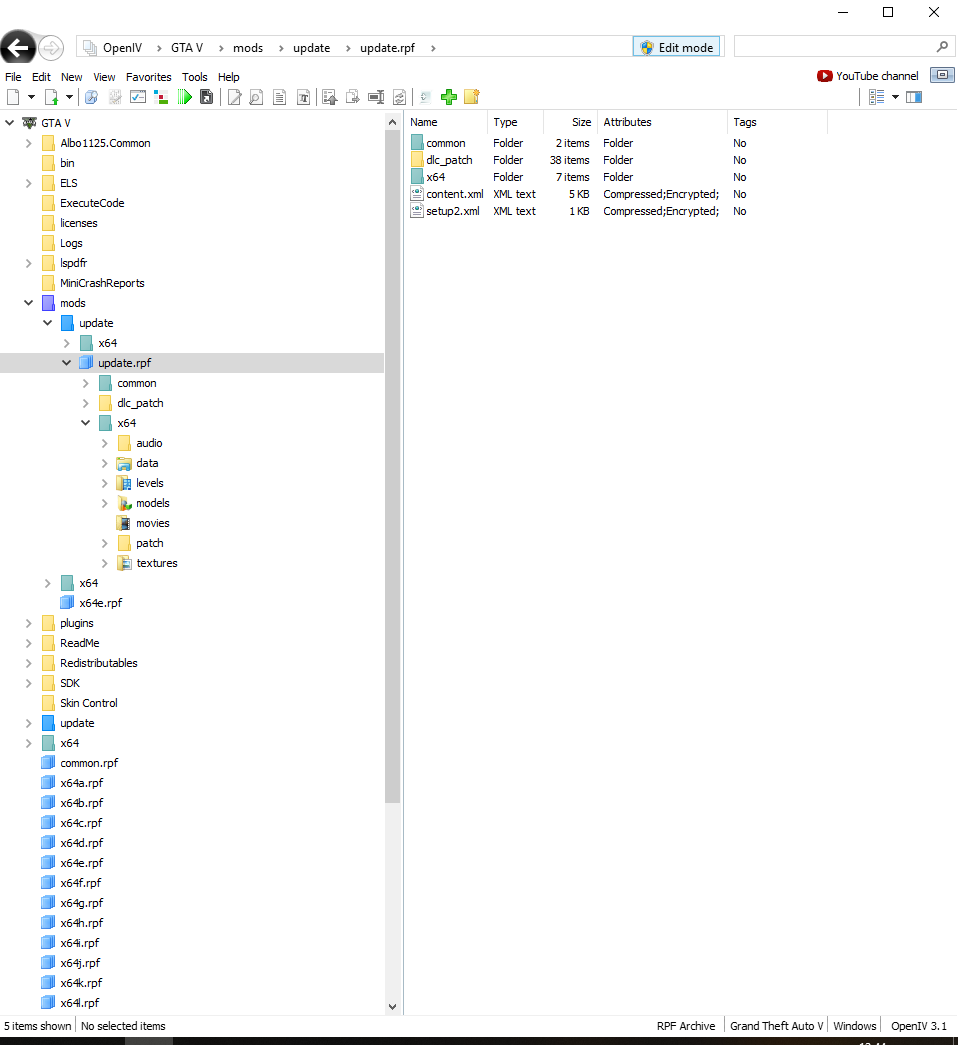
Task: Click the copy documents arrow toolbar icon
Action: pos(353,97)
